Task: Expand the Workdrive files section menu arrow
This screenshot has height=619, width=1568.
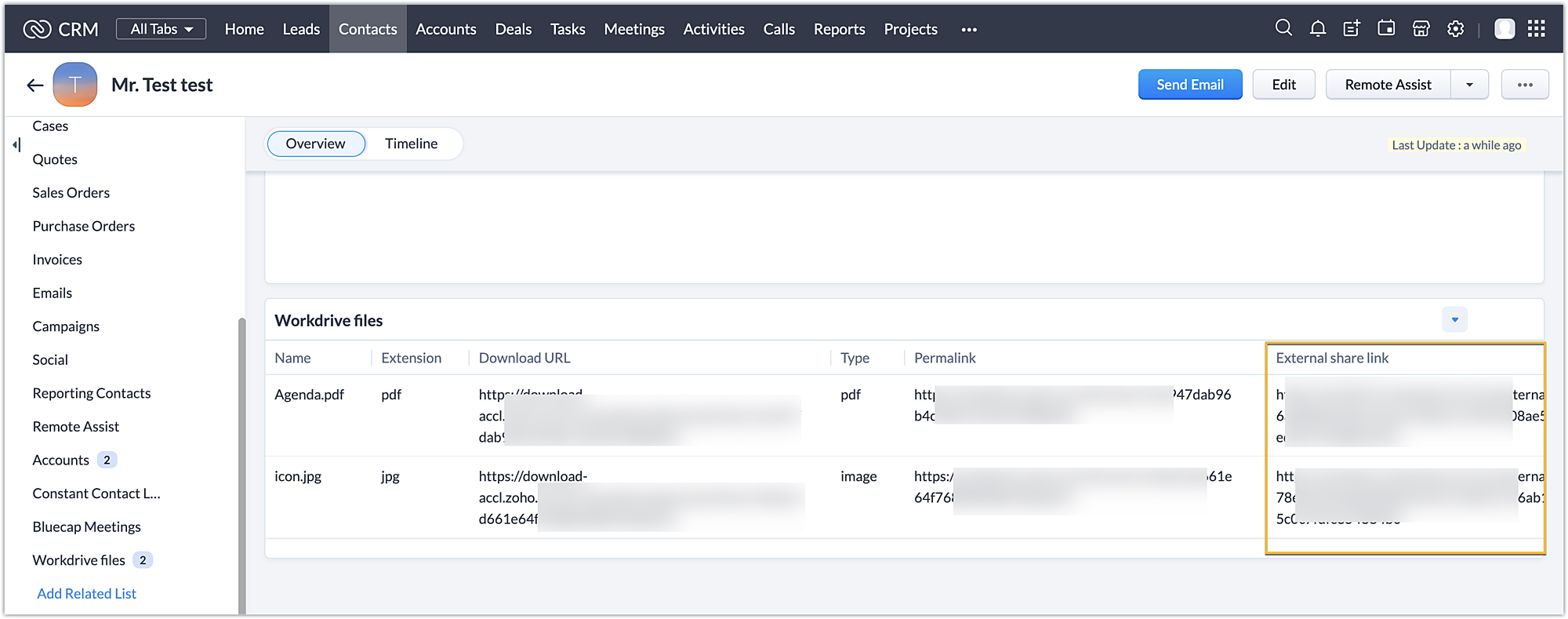Action: (x=1454, y=319)
